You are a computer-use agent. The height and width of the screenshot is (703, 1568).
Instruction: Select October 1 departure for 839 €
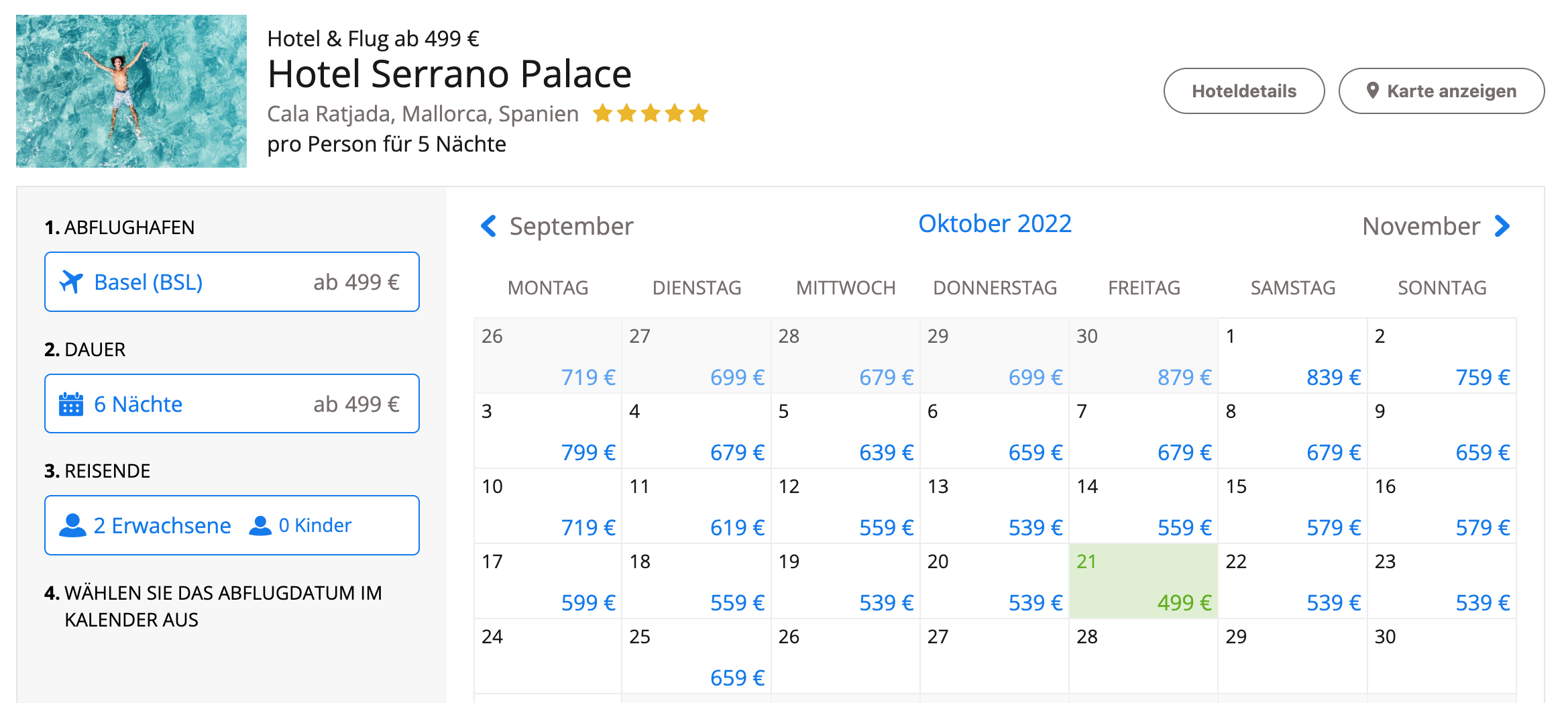click(1292, 356)
